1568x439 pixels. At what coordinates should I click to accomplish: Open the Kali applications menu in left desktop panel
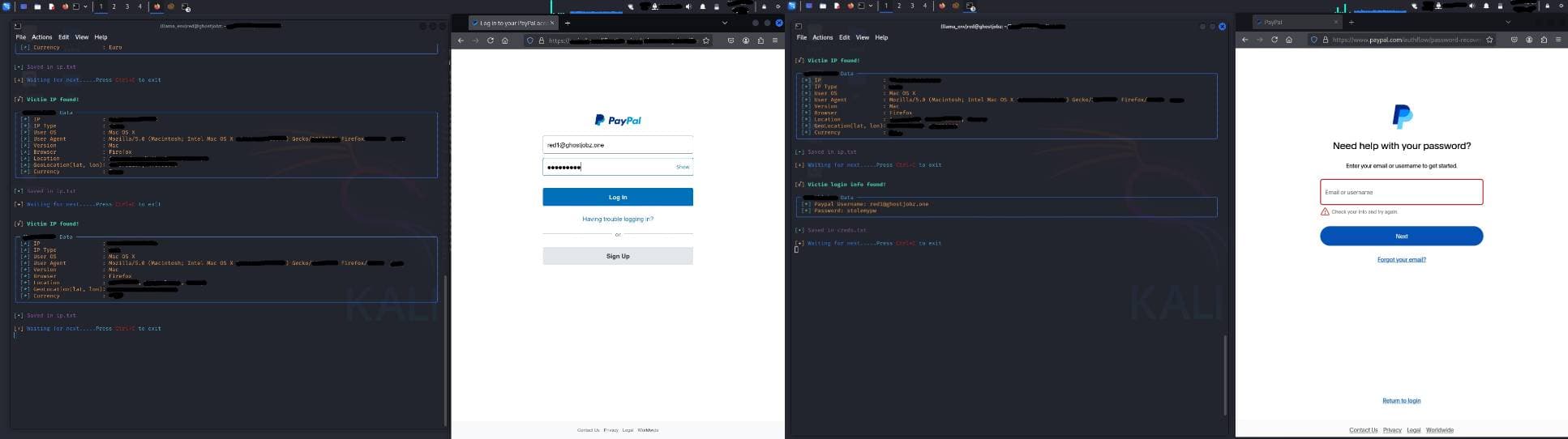click(x=6, y=6)
